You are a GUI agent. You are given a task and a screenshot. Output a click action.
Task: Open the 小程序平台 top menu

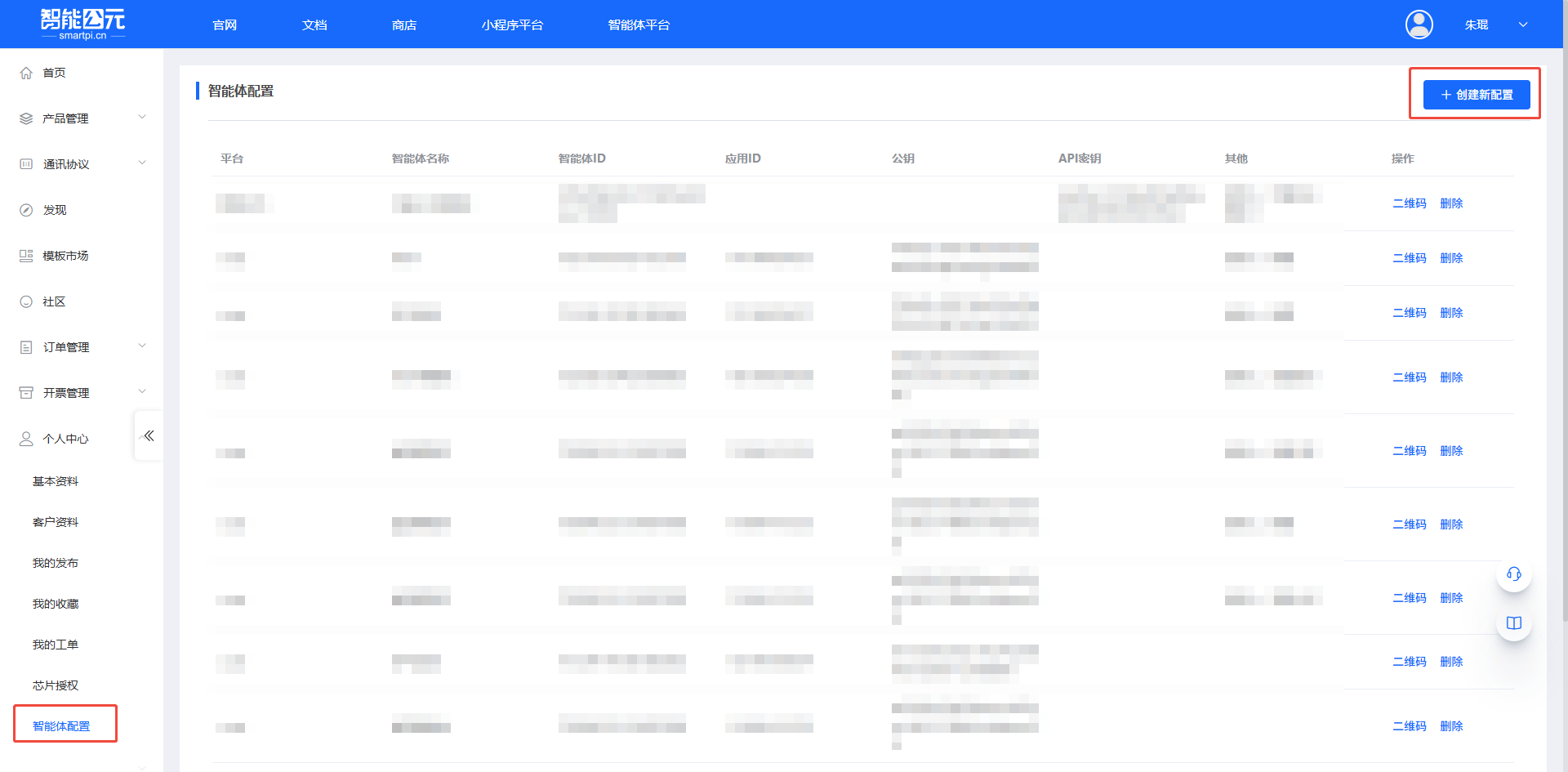pyautogui.click(x=512, y=25)
